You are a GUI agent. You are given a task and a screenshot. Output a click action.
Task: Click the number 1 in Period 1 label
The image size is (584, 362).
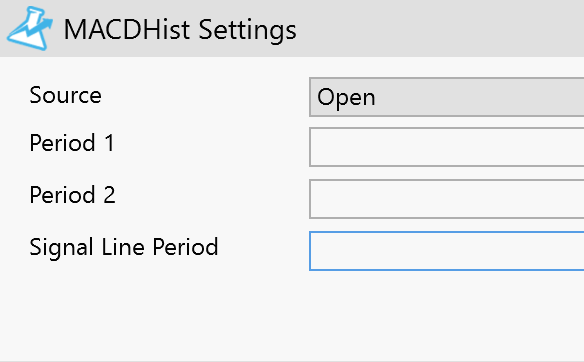pos(109,143)
